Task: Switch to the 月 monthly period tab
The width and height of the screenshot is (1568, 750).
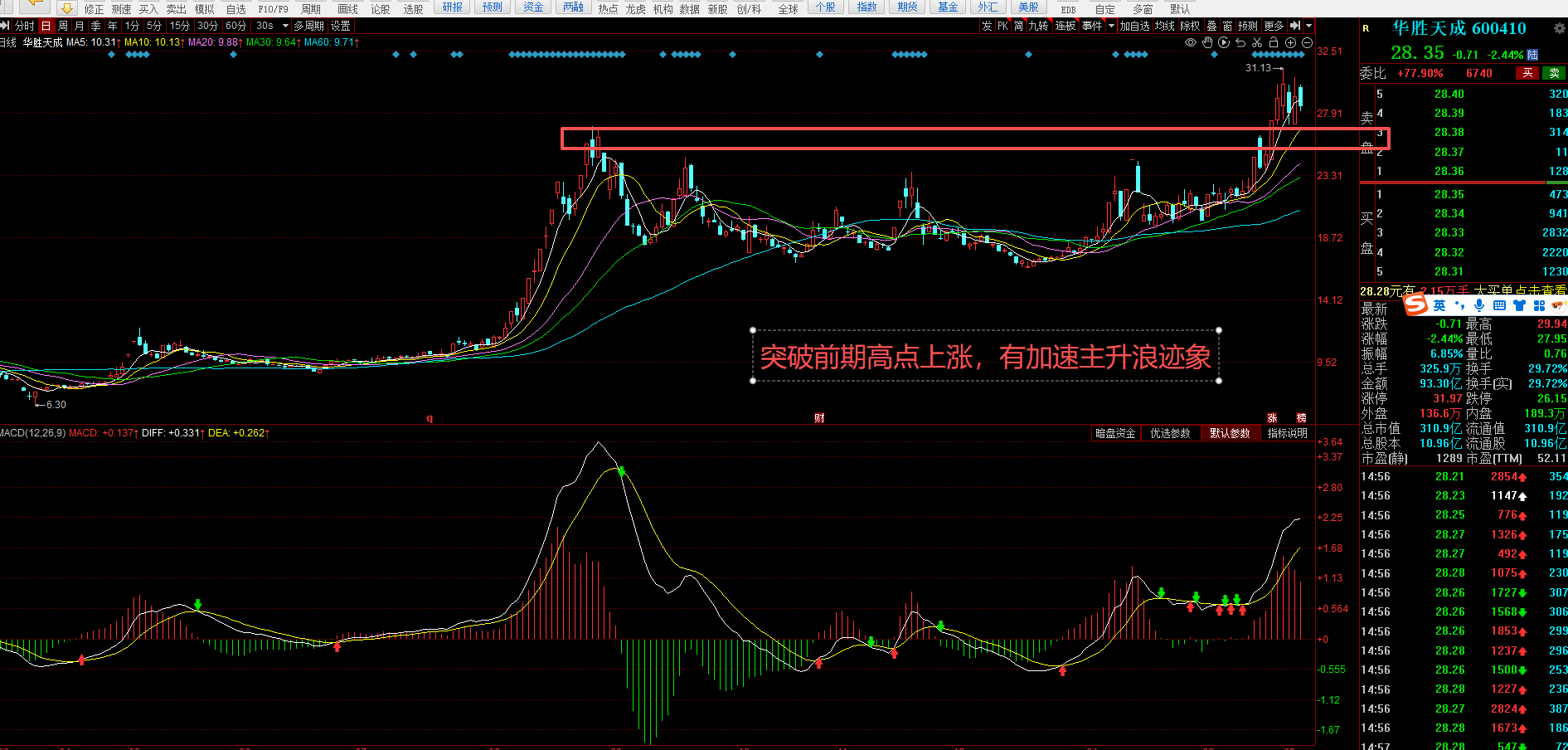Action: tap(80, 26)
